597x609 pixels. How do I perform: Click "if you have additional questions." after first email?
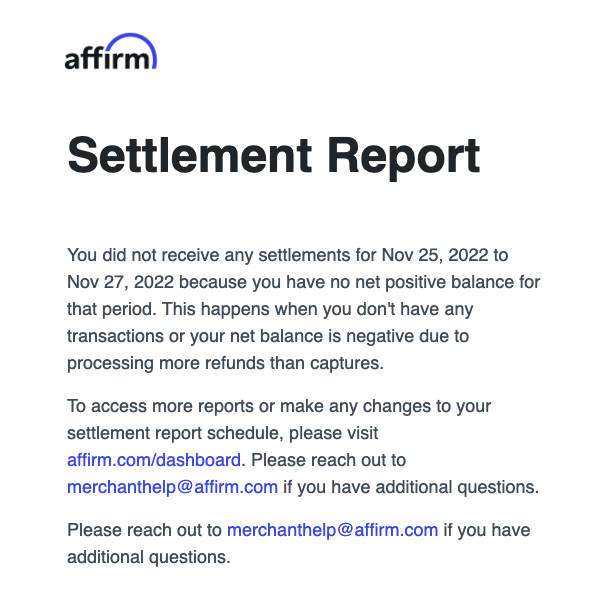[x=411, y=487]
